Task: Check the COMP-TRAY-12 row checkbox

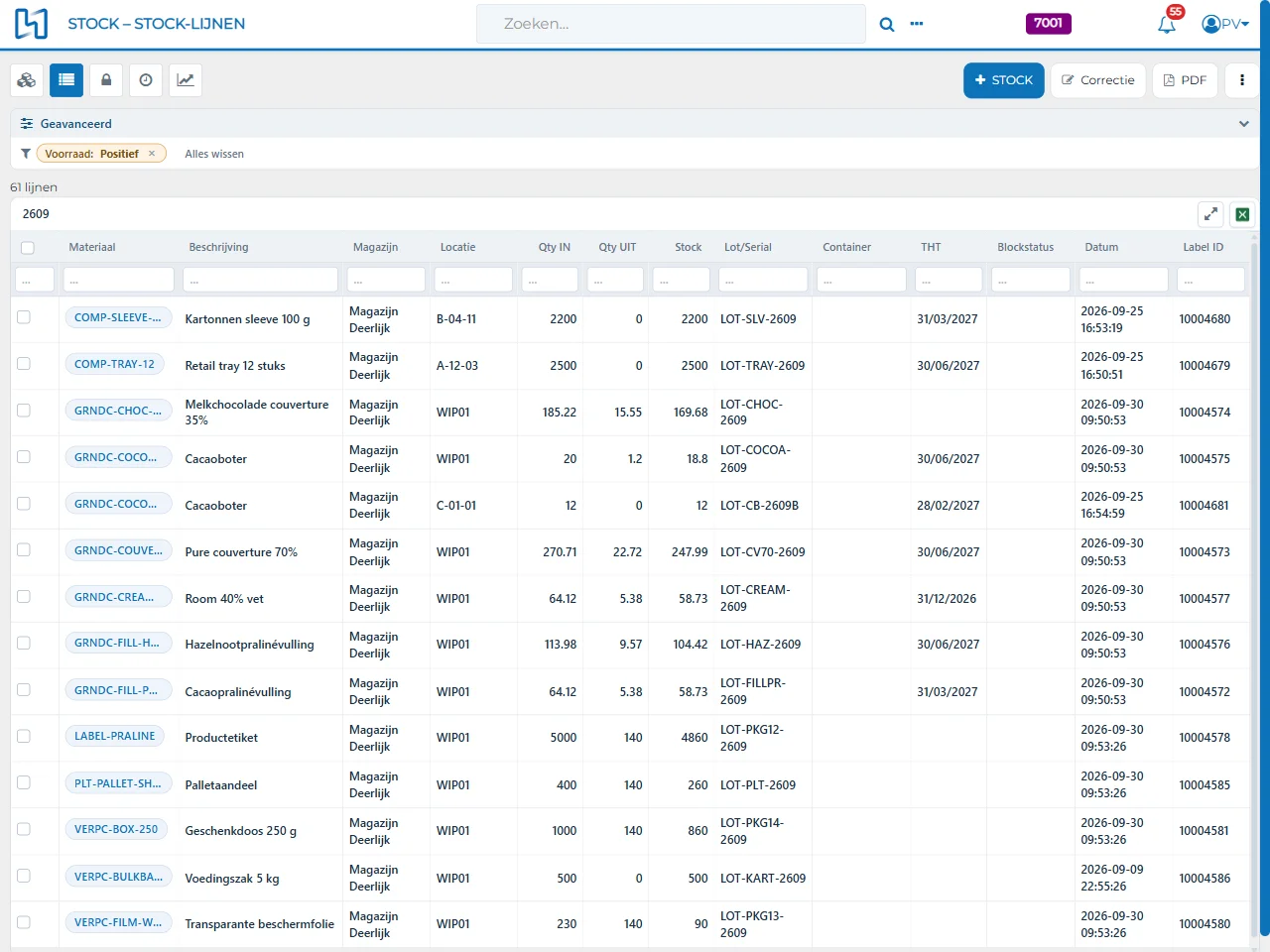Action: (24, 364)
